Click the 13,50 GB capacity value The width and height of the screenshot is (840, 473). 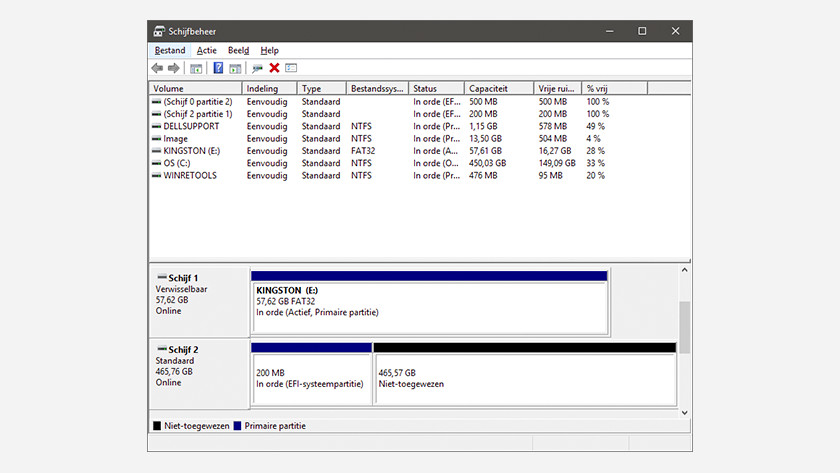tap(485, 139)
